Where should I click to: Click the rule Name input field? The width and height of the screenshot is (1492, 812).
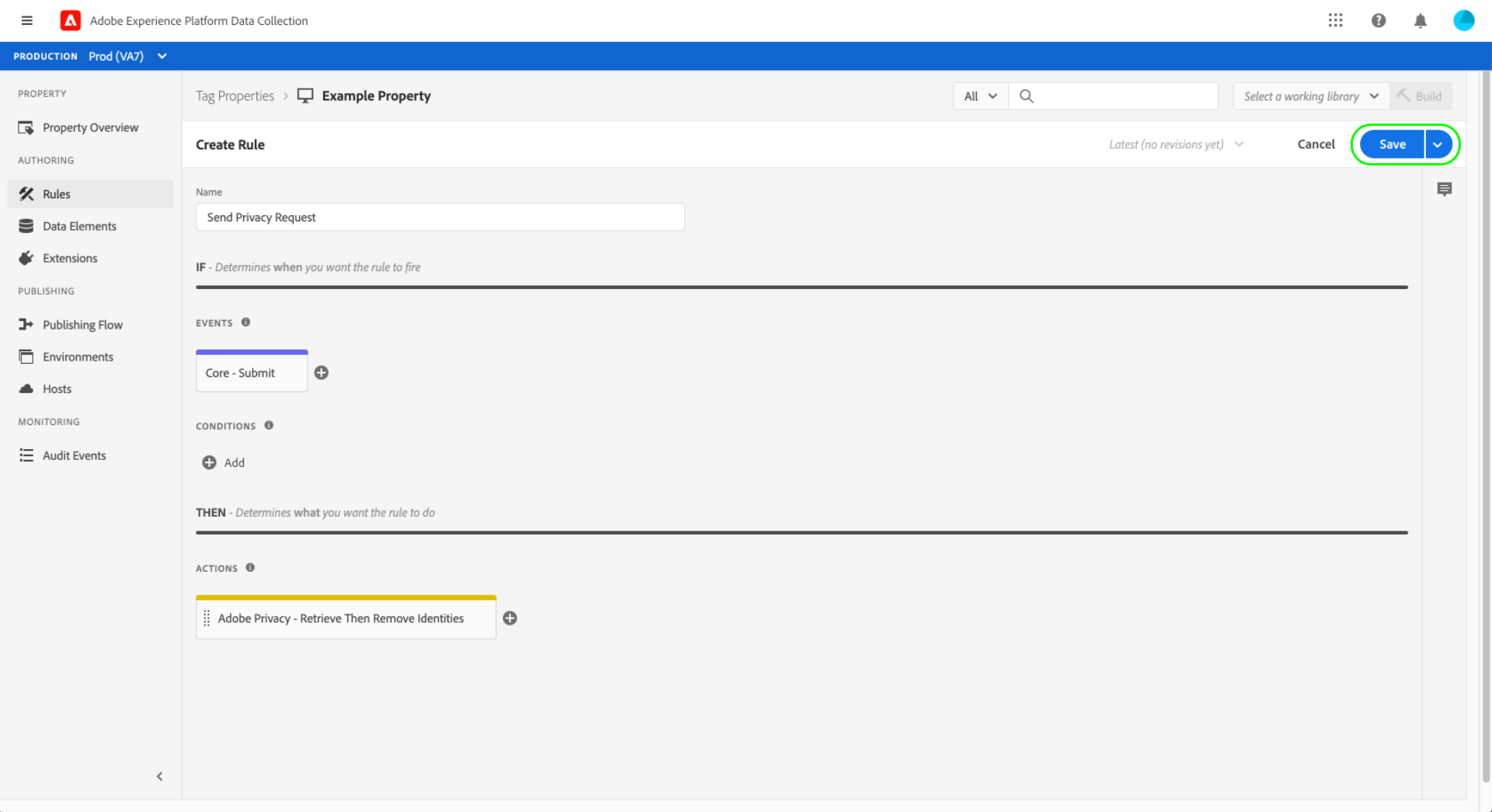coord(440,218)
